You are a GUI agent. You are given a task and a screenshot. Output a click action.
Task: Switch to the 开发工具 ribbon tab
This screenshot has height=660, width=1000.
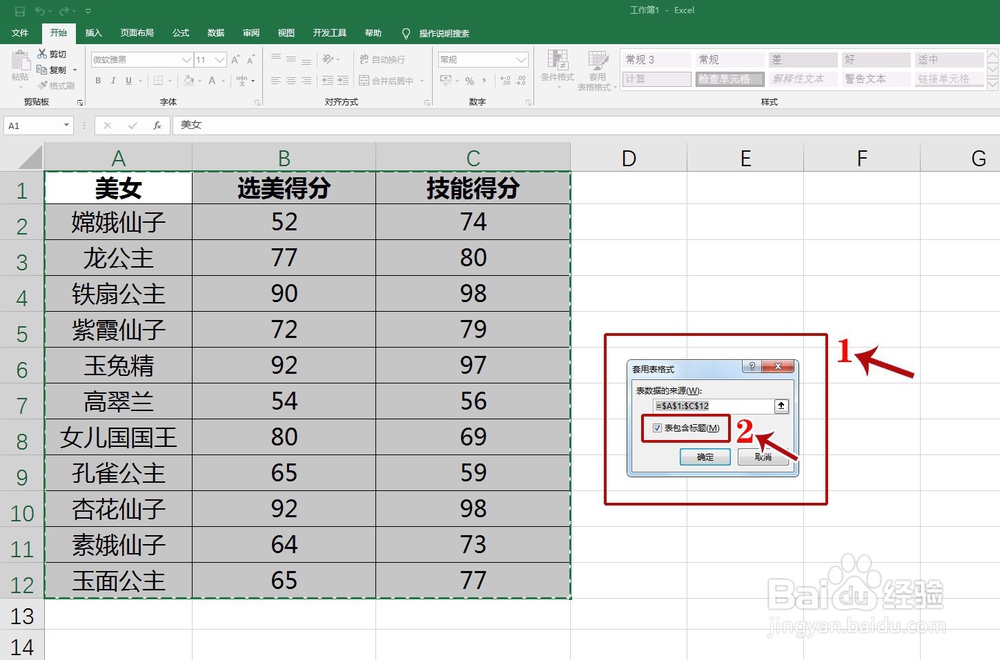click(329, 33)
